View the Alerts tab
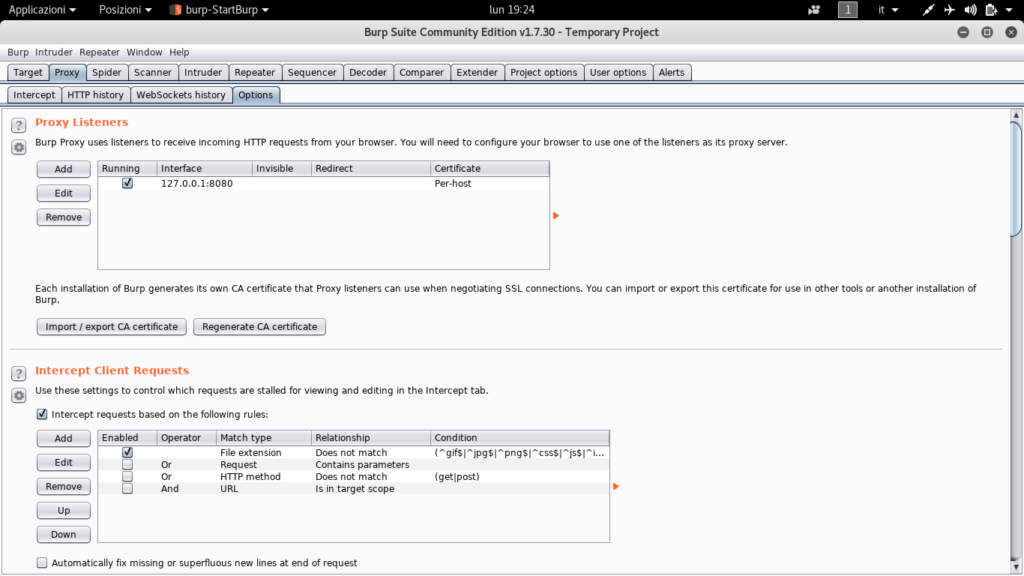This screenshot has height=576, width=1024. tap(671, 72)
